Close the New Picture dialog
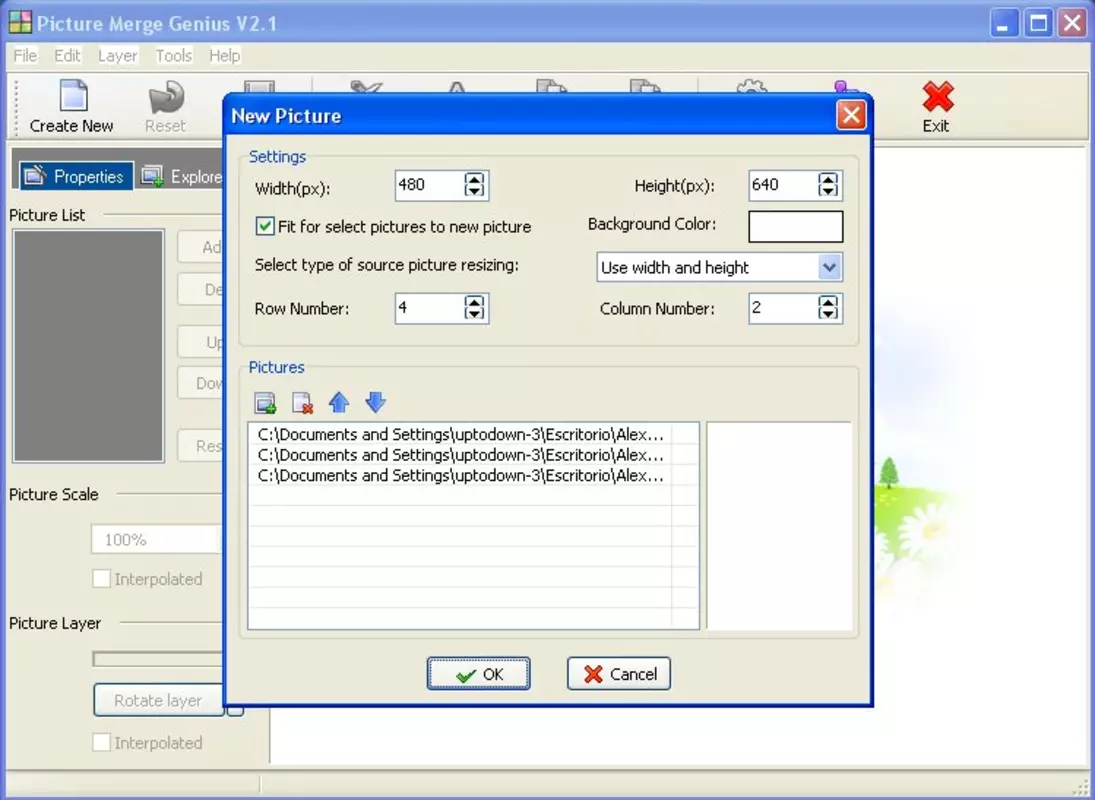Image resolution: width=1095 pixels, height=800 pixels. 851,115
